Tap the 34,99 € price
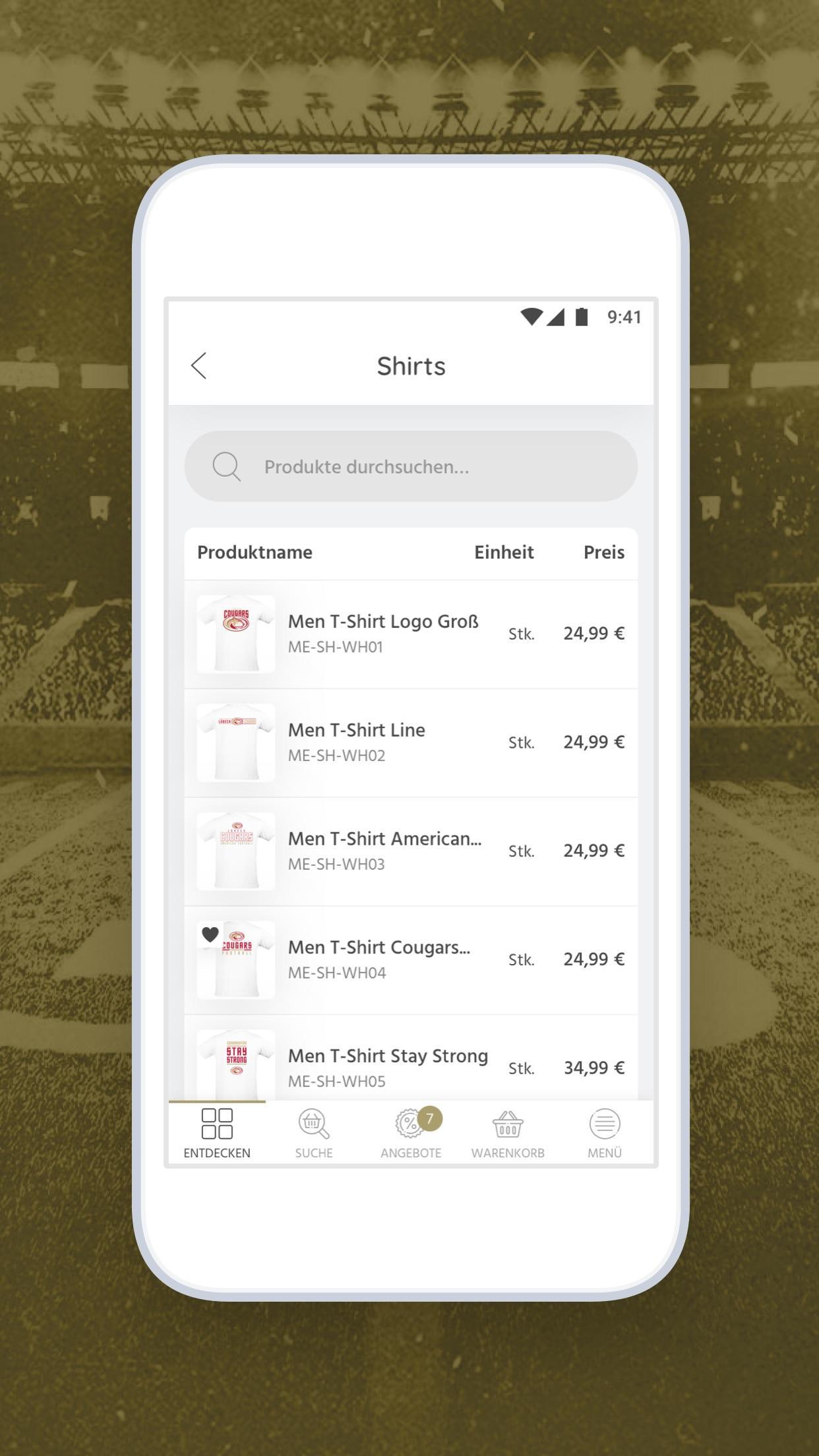 point(594,1068)
